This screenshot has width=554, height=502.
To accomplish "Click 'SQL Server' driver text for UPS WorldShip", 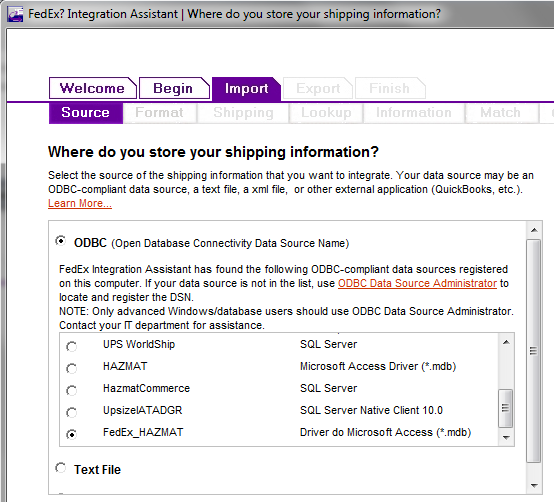I will tap(329, 344).
